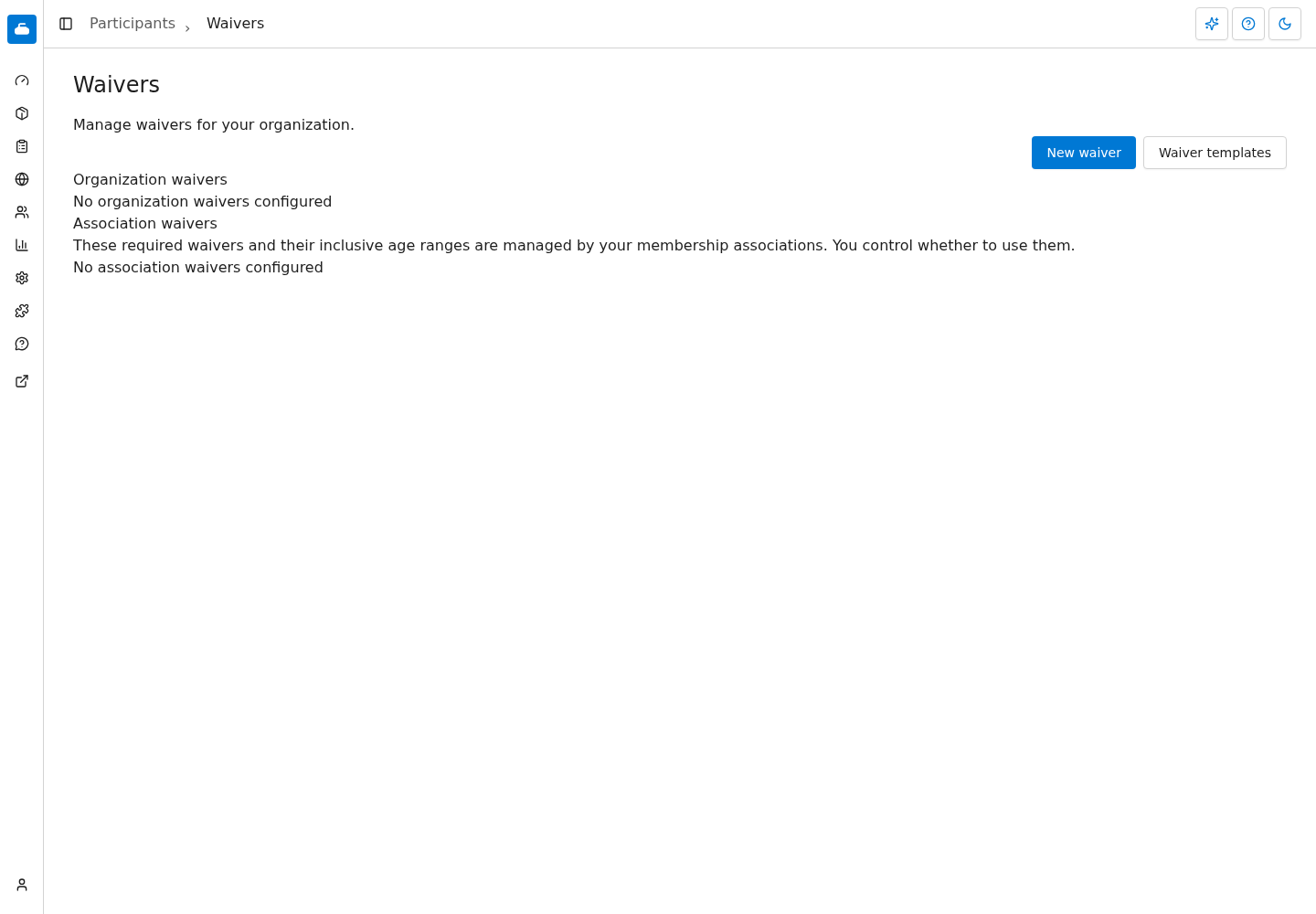Click the blue curling stone logo

point(22,29)
